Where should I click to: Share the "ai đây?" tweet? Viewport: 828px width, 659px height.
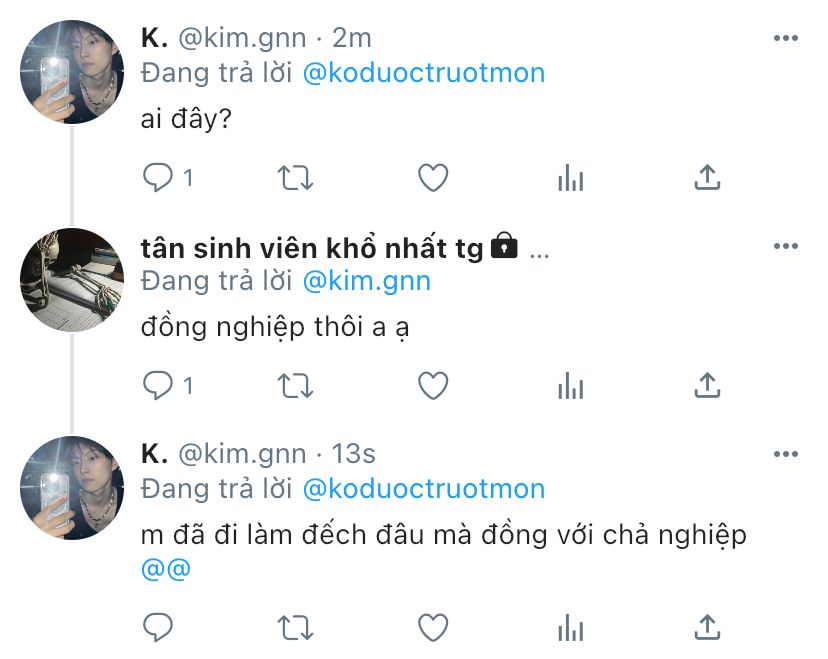pyautogui.click(x=707, y=178)
